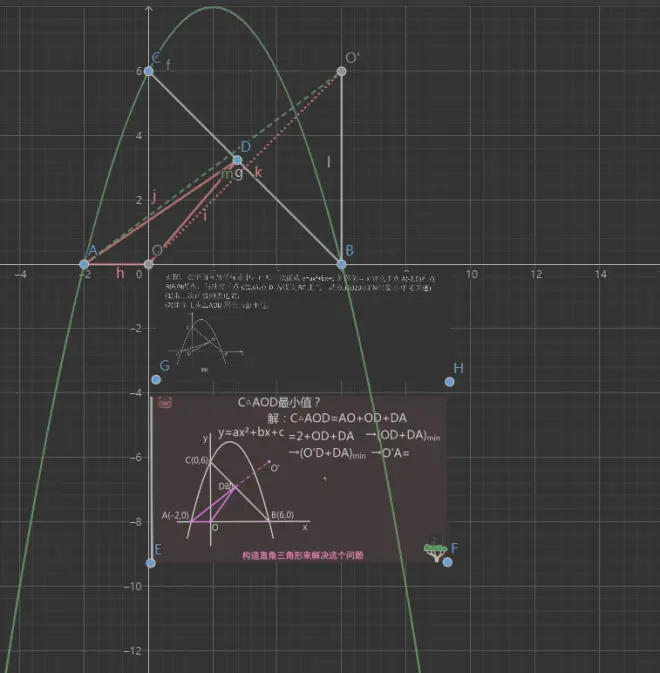Click the gray reflected point O'
This screenshot has height=673, width=660.
pos(341,71)
